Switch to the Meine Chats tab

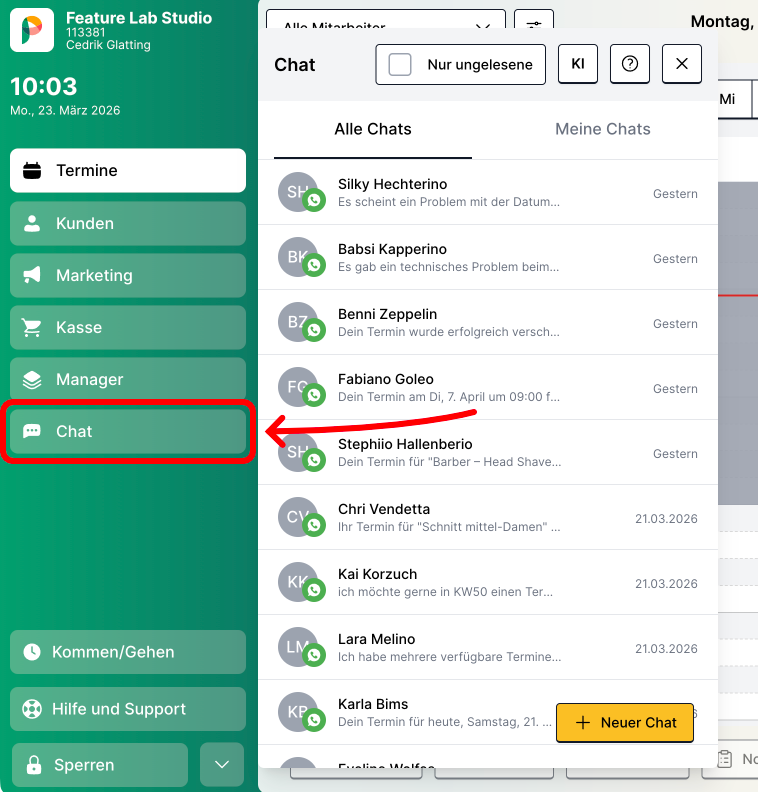602,129
